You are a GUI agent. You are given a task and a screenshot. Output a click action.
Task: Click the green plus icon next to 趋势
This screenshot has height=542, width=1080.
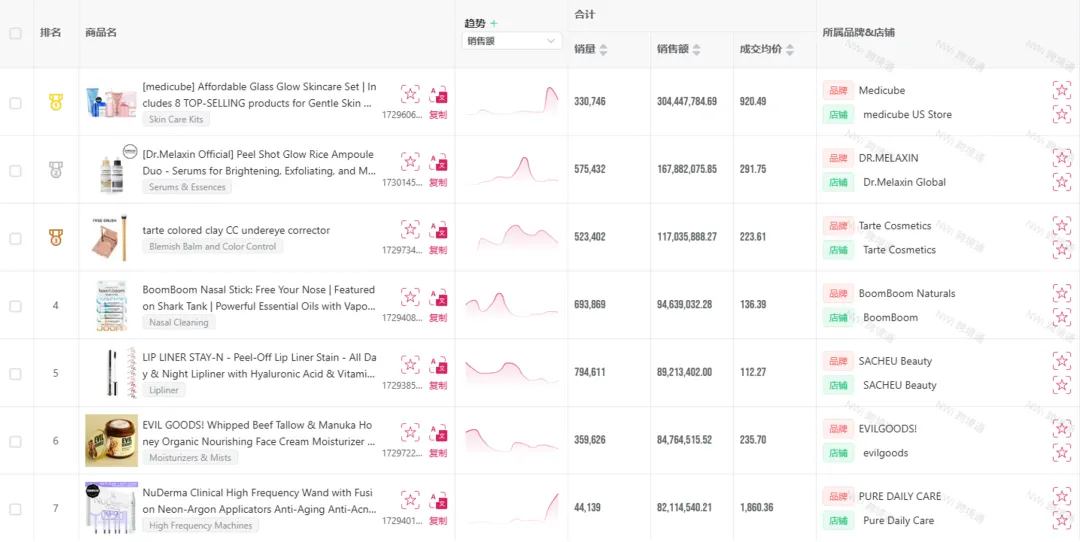coord(494,23)
